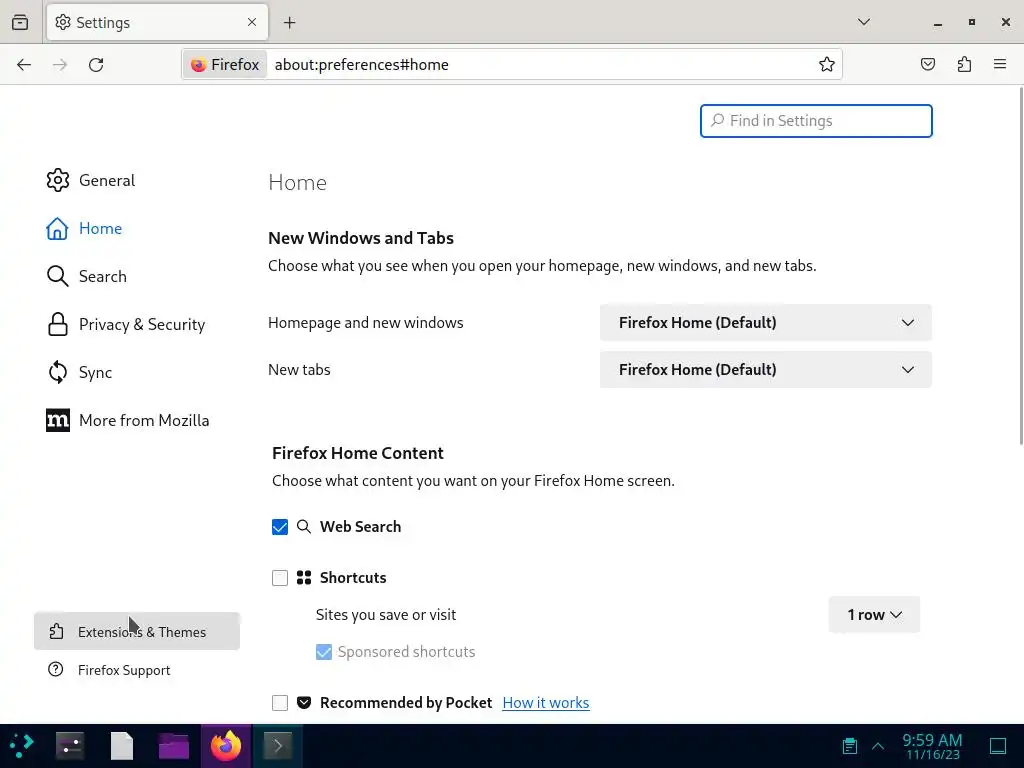Open the Pocket save icon
This screenshot has width=1024, height=768.
pos(927,64)
